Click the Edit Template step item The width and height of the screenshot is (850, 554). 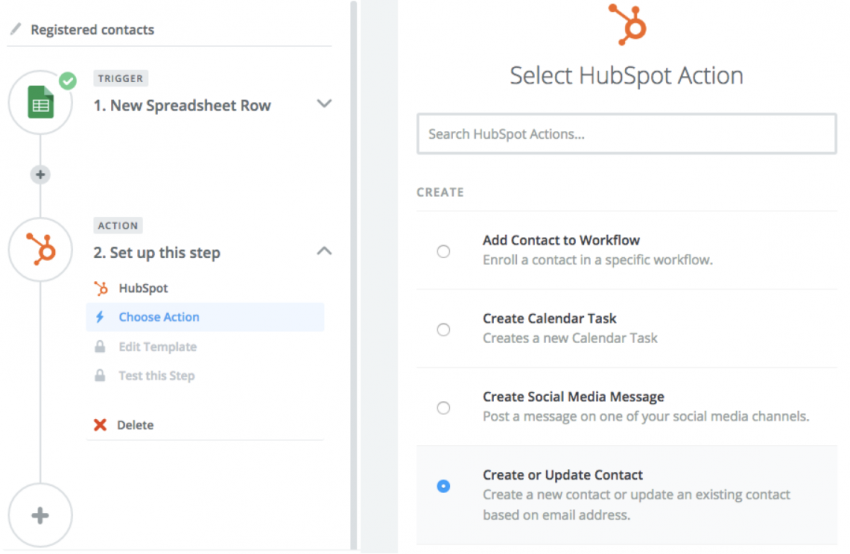(158, 347)
